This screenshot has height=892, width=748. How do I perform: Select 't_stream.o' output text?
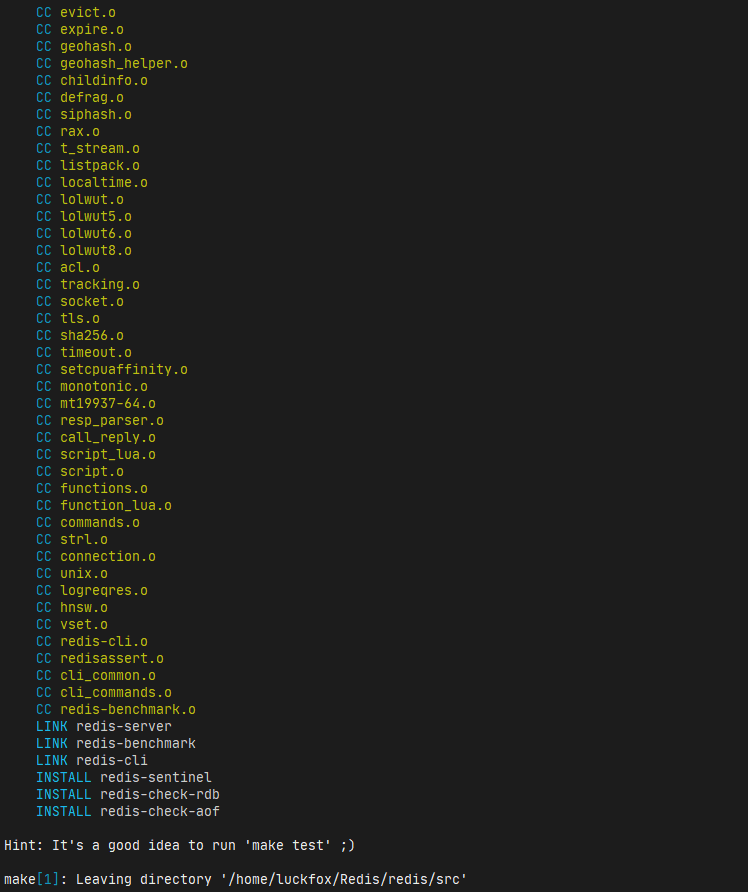tap(100, 148)
